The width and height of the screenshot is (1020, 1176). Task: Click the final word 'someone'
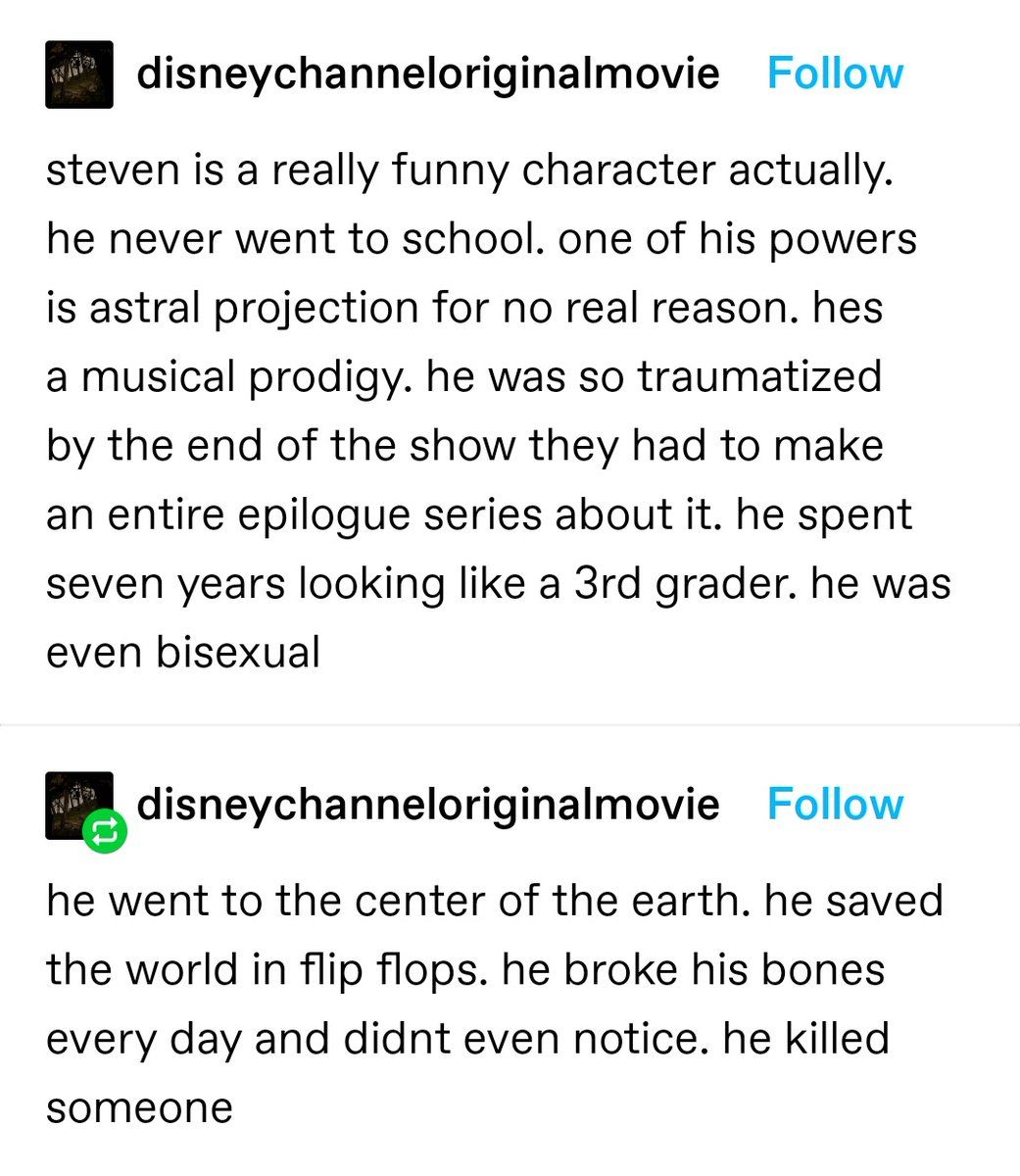139,1108
